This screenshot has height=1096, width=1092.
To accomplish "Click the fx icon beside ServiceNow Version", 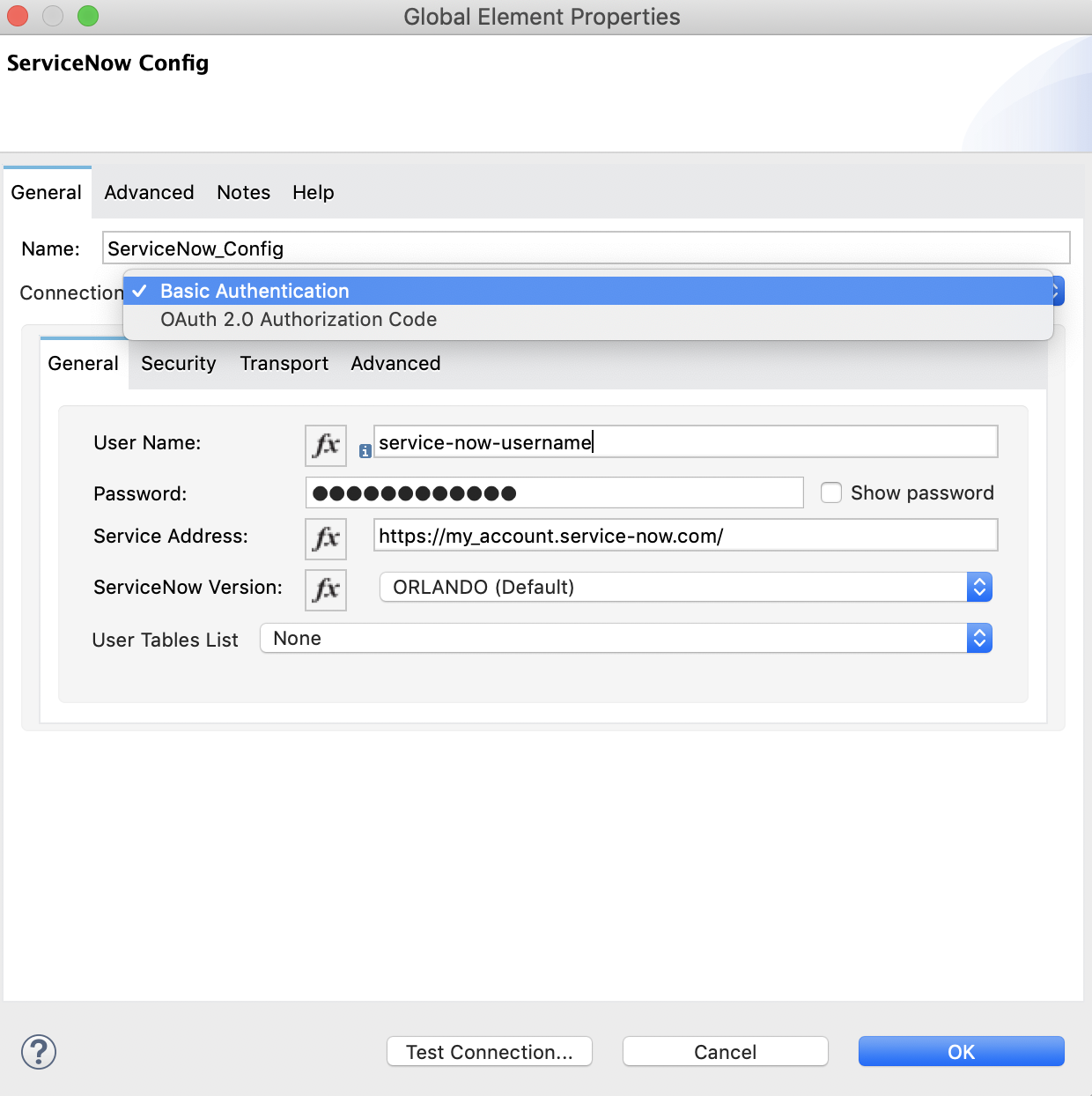I will 325,589.
